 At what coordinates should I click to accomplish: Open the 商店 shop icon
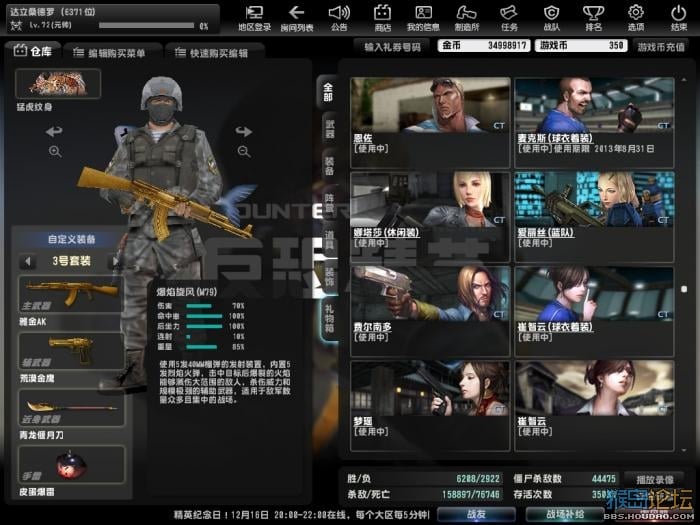(382, 18)
